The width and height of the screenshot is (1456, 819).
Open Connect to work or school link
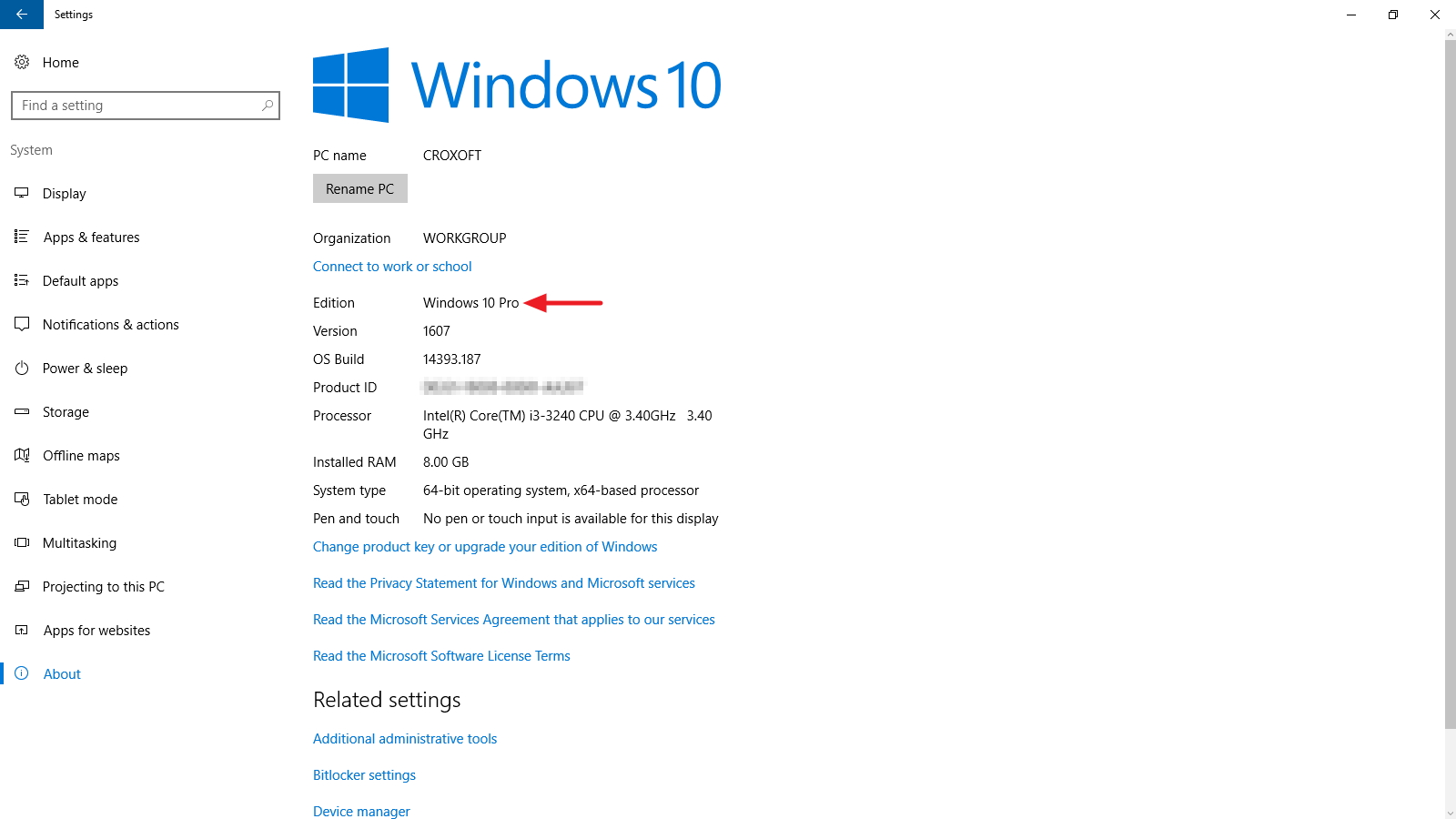(392, 267)
